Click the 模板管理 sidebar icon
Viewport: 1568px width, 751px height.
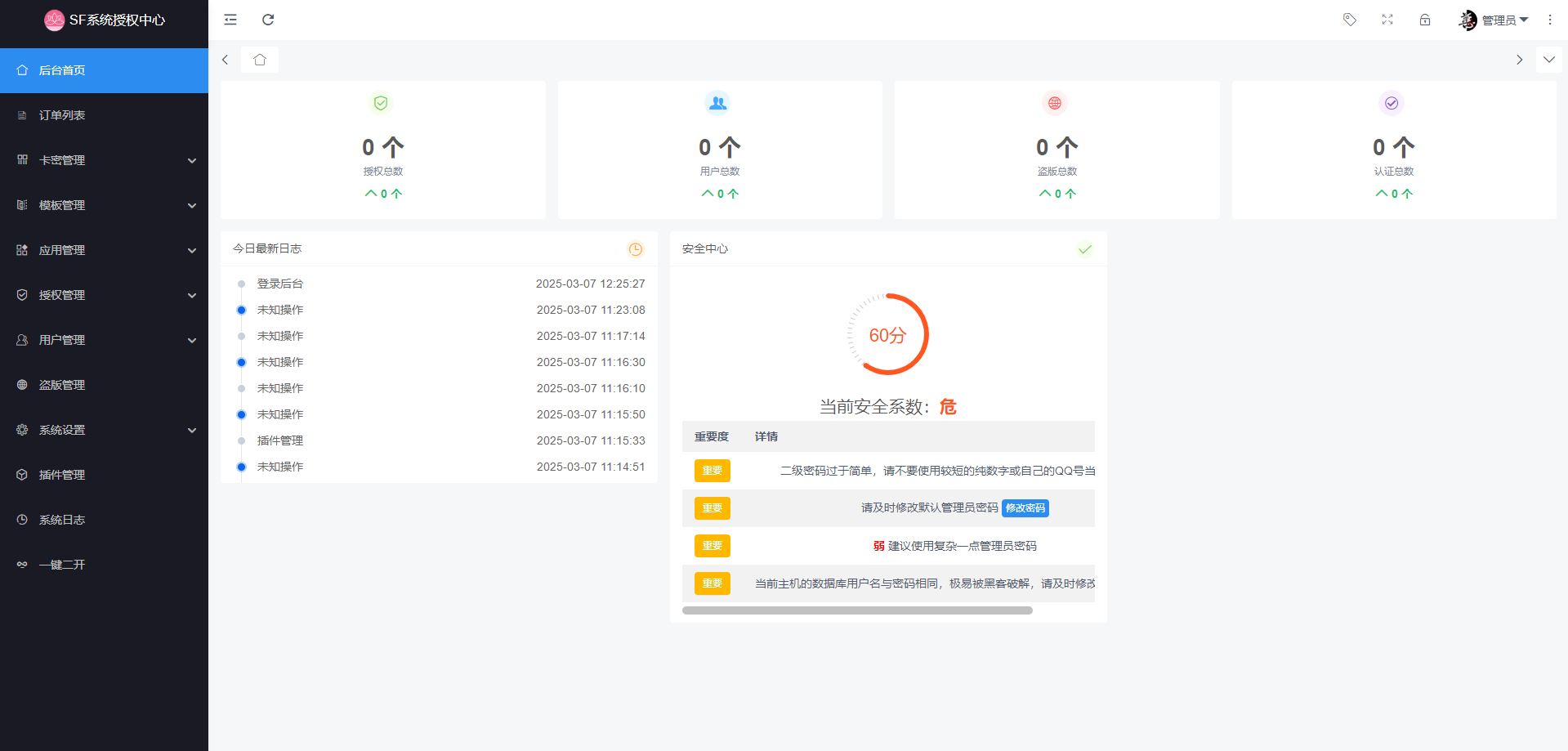click(x=22, y=205)
